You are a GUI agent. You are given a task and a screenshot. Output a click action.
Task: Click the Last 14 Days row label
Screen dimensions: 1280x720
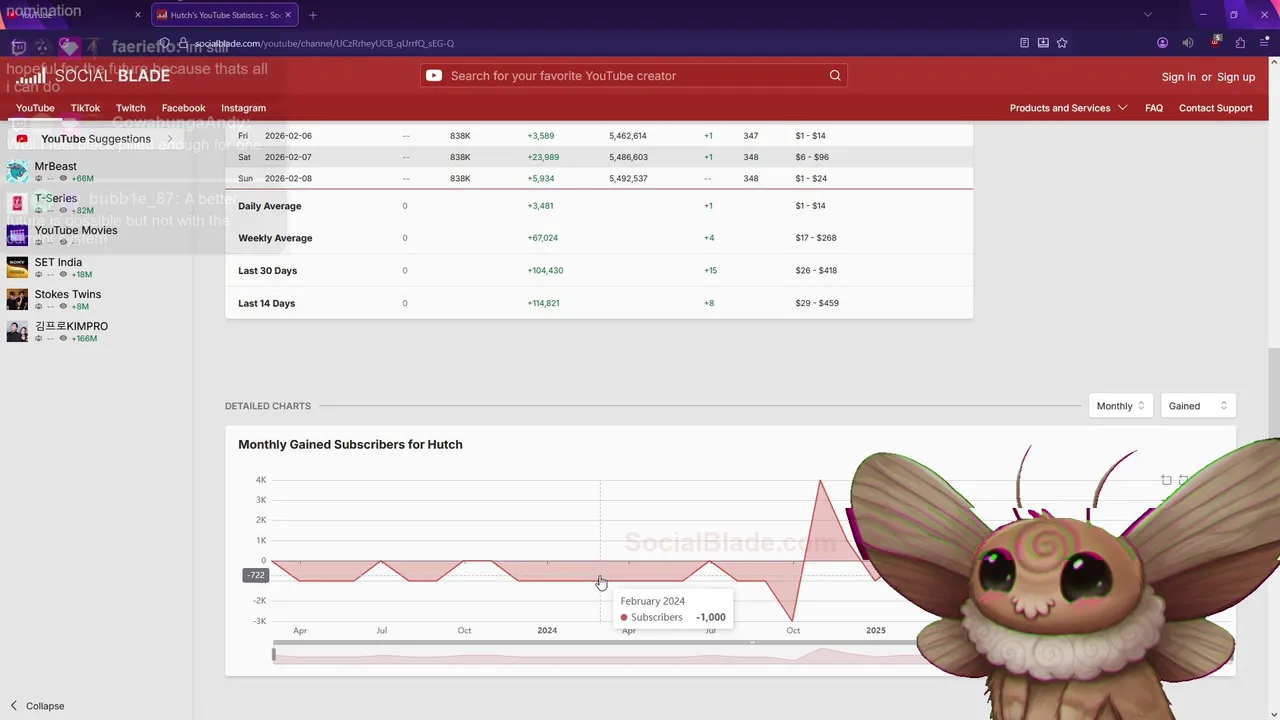[x=266, y=303]
